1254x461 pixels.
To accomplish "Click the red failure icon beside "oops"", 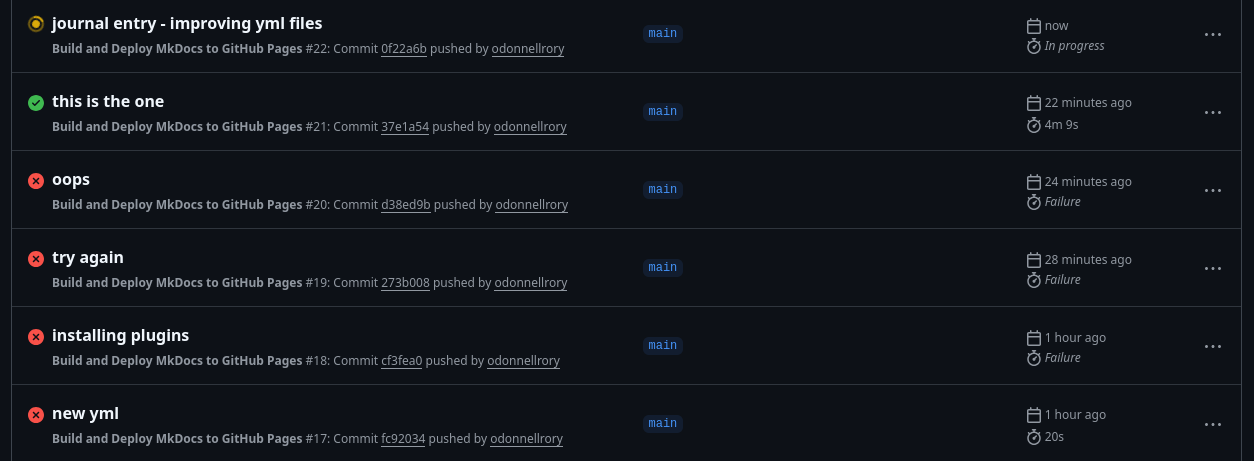I will pos(36,180).
